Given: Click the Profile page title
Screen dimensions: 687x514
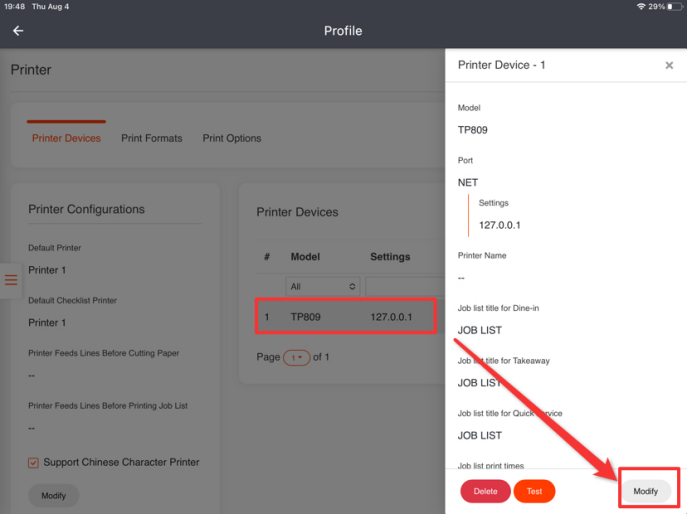Looking at the screenshot, I should (x=343, y=31).
